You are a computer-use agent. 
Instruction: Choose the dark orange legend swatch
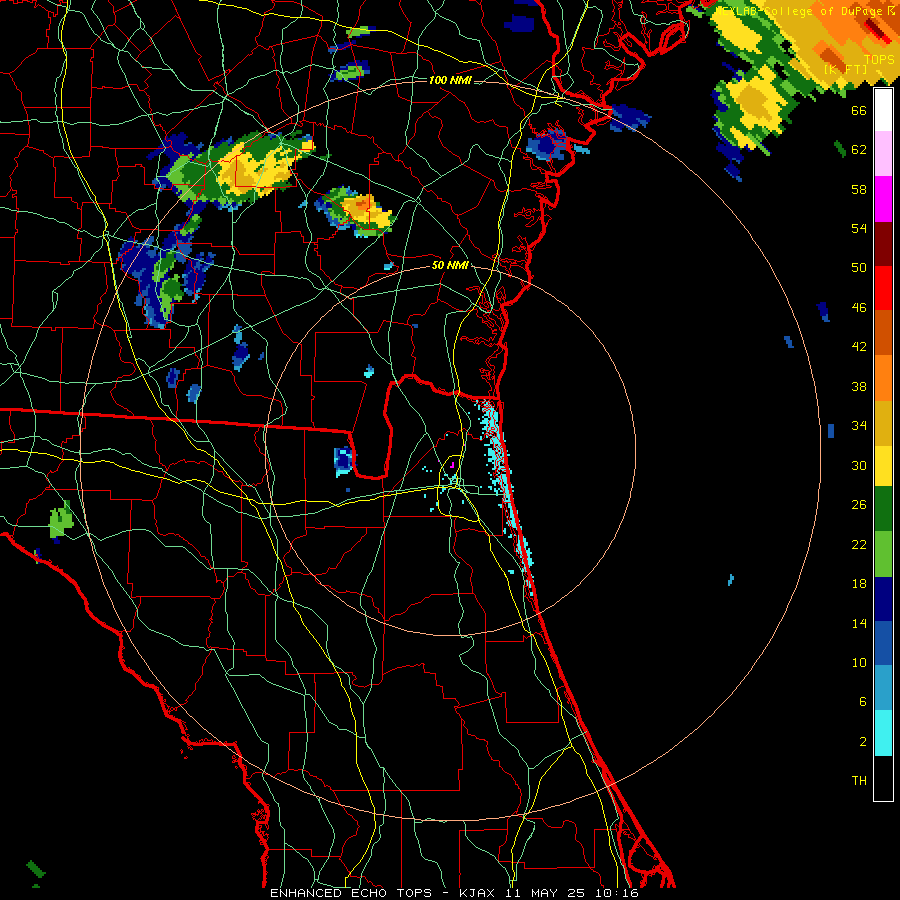point(883,332)
